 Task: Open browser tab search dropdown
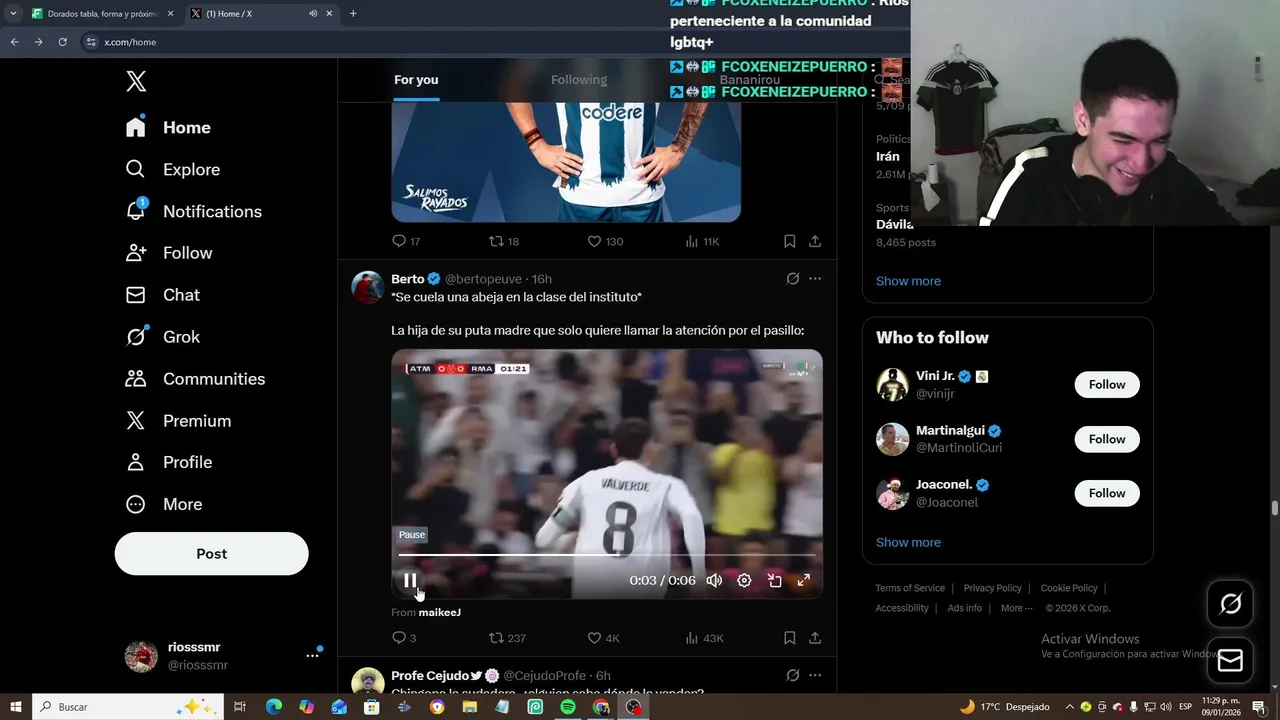click(13, 14)
